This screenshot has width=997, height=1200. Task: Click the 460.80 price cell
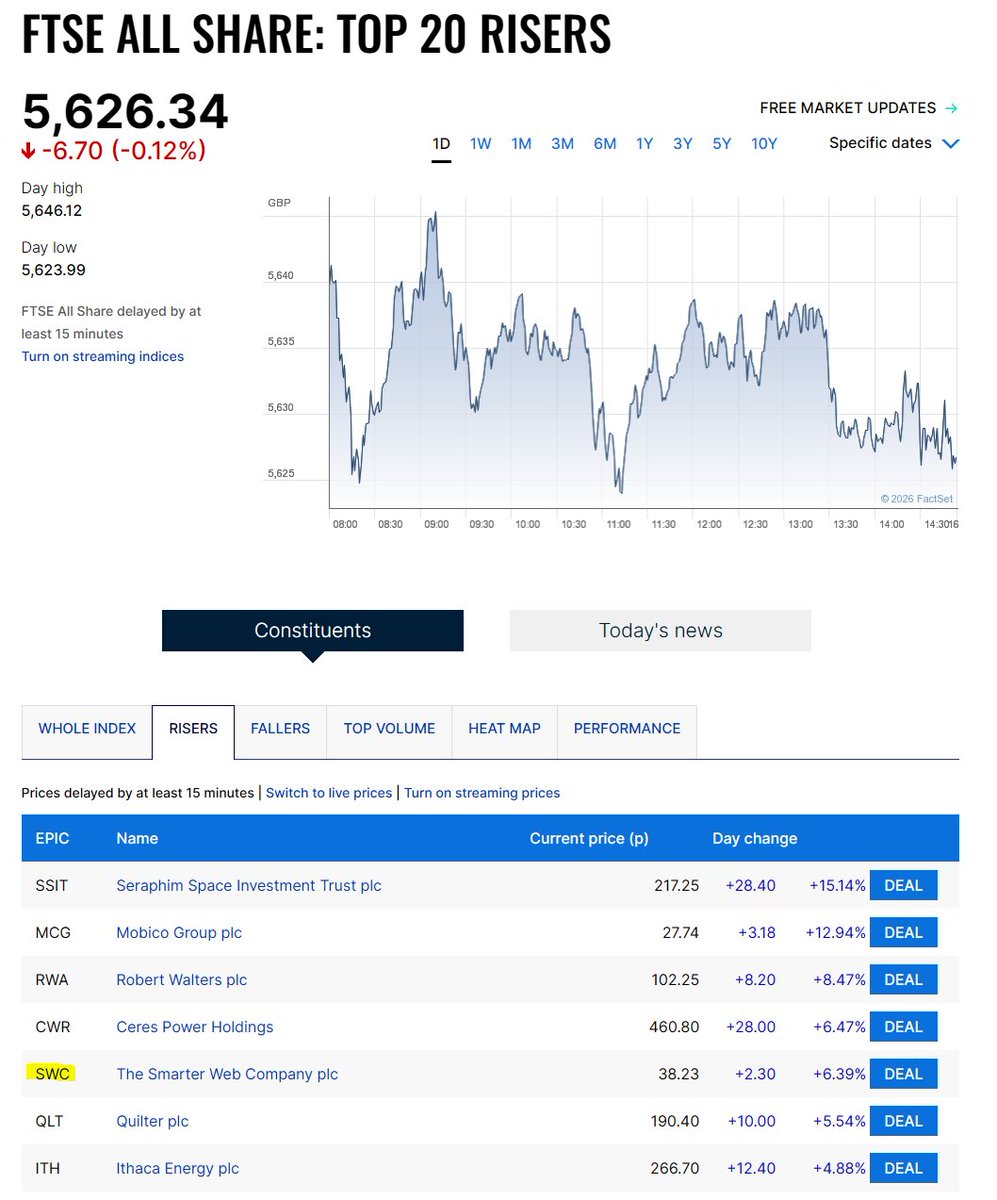point(675,1027)
